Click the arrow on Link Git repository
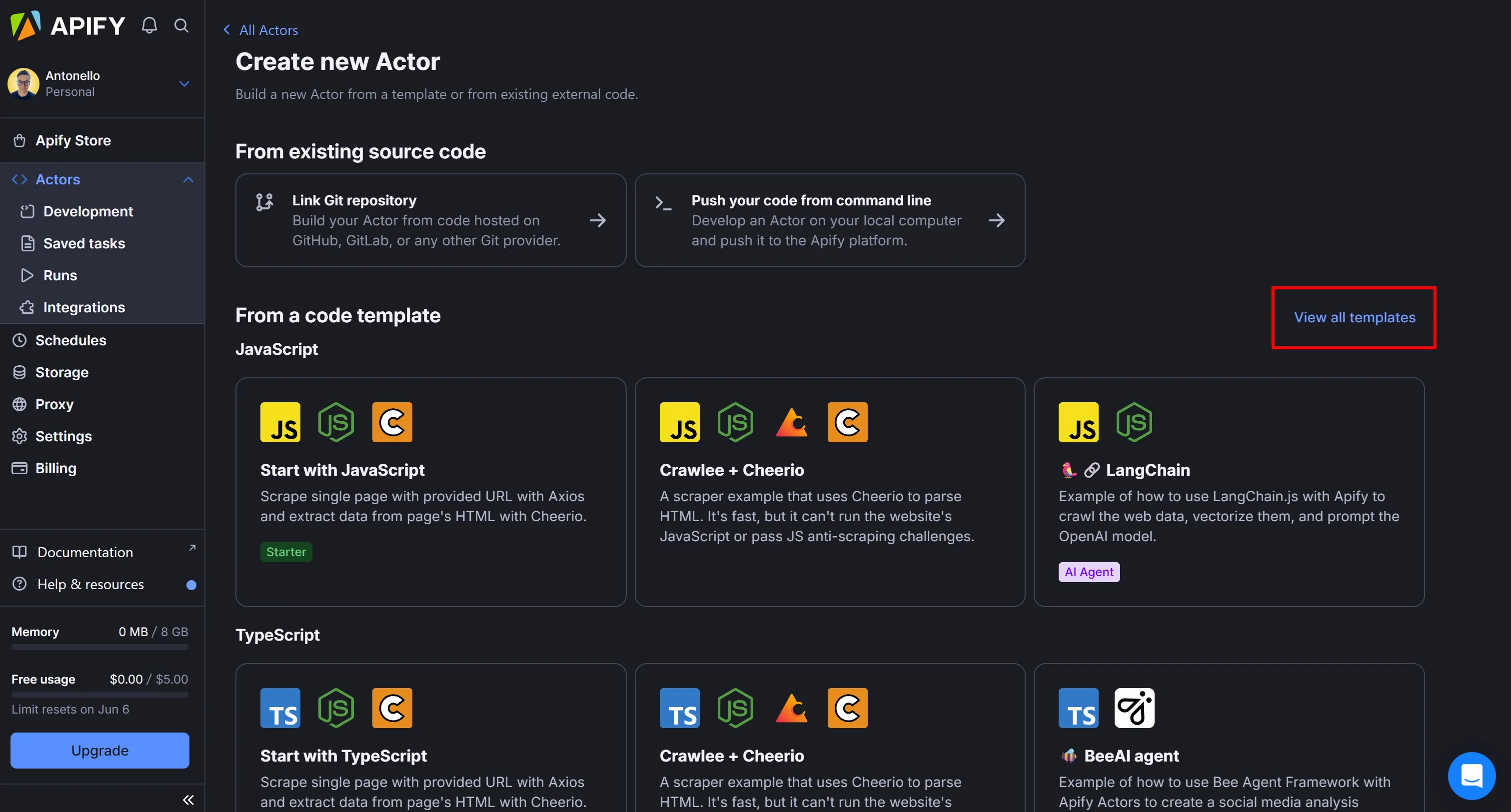1511x812 pixels. point(598,220)
